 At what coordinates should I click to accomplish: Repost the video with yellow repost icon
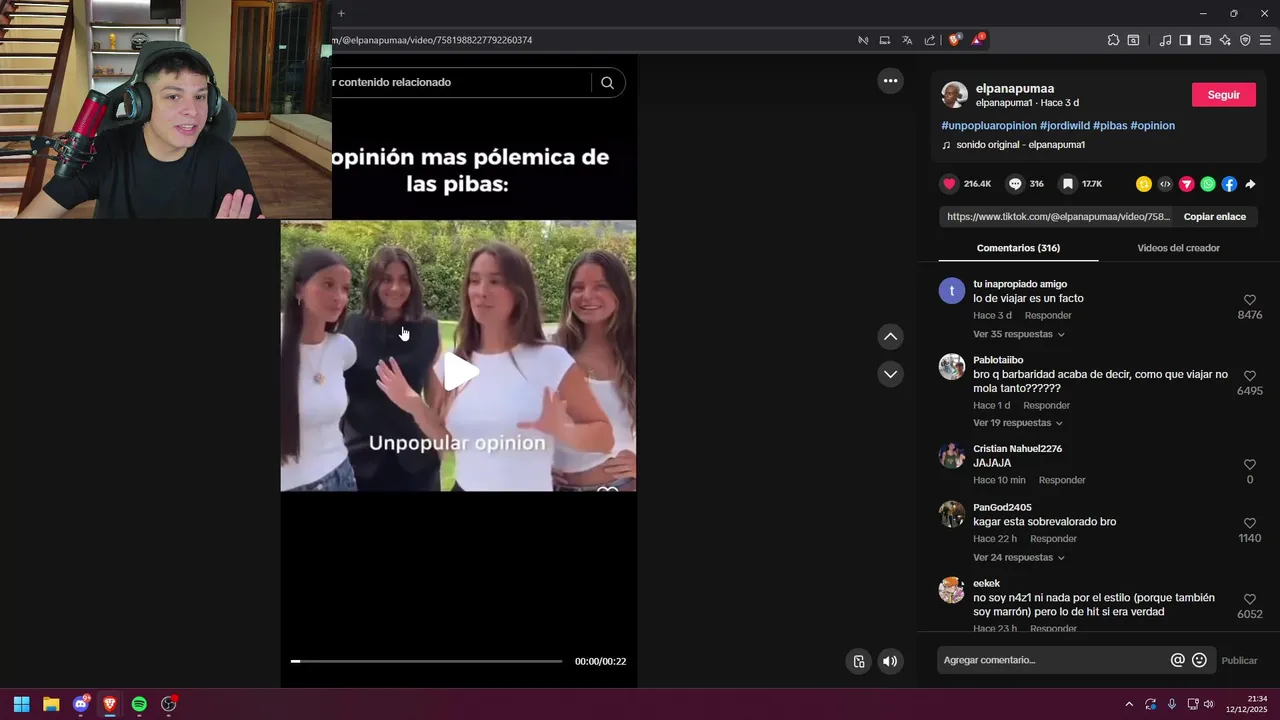pyautogui.click(x=1144, y=184)
